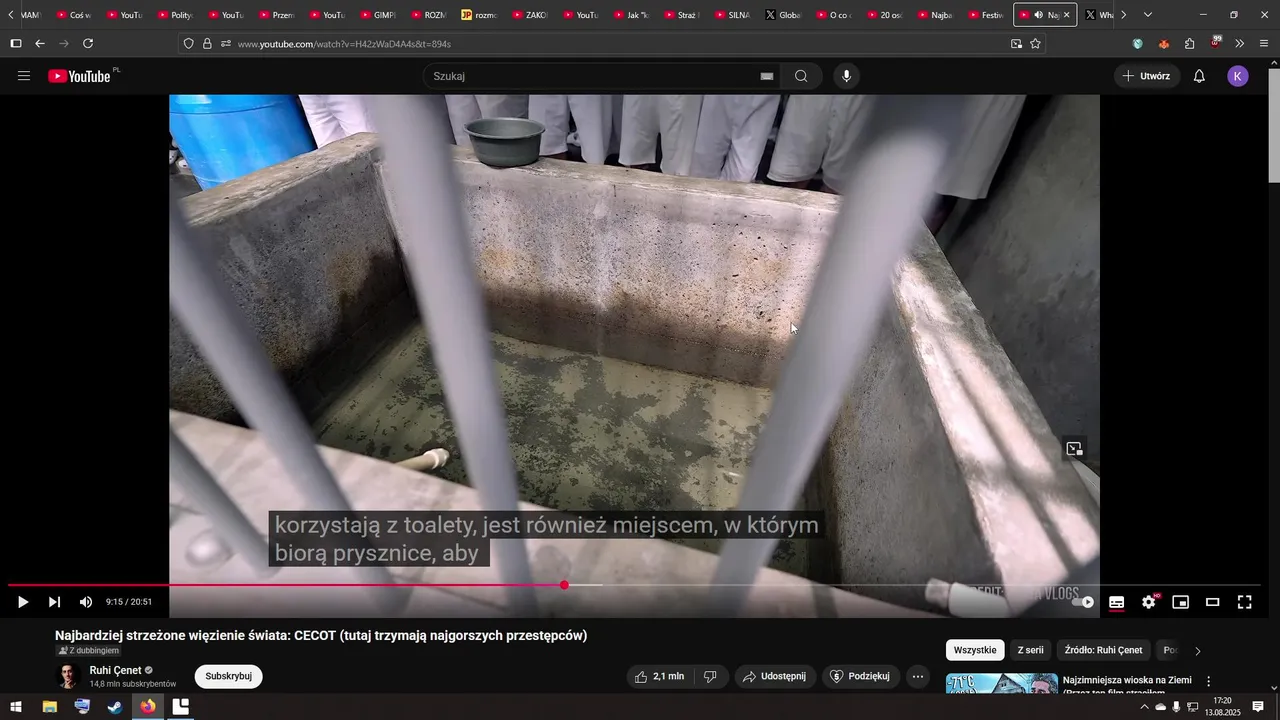Viewport: 1280px width, 720px height.
Task: Mute active tab via speaker icon
Action: click(x=1039, y=15)
